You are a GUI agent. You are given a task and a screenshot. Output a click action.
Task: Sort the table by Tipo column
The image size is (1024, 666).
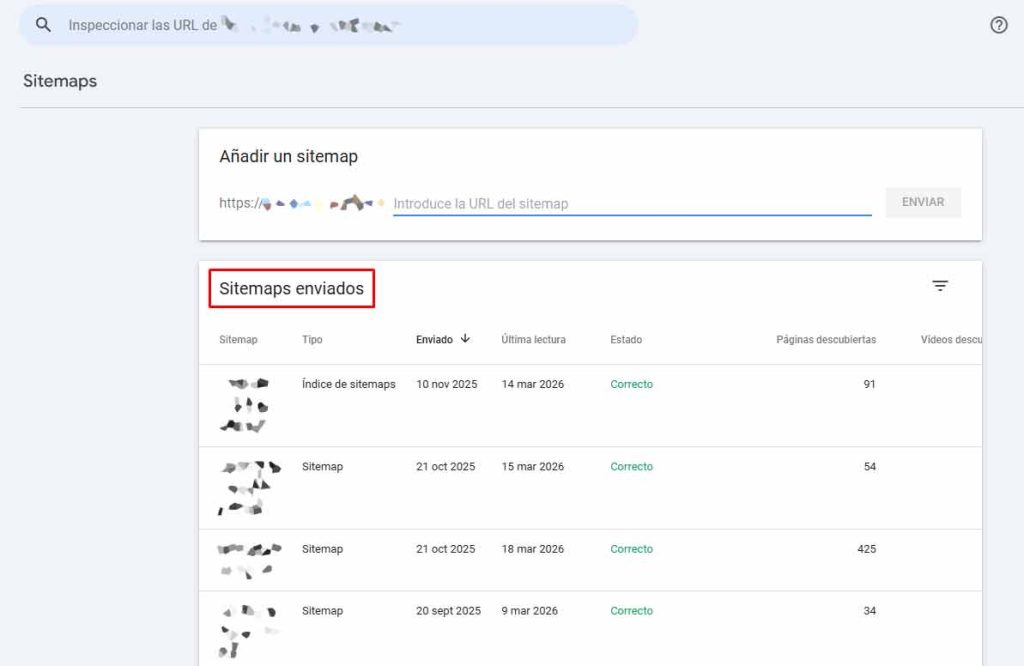pos(312,339)
